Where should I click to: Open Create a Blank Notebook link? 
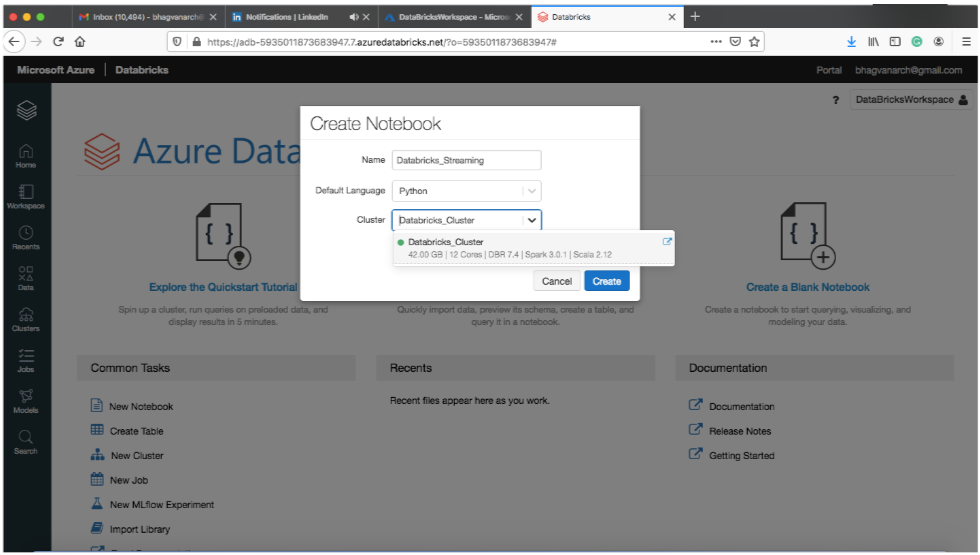pos(808,288)
